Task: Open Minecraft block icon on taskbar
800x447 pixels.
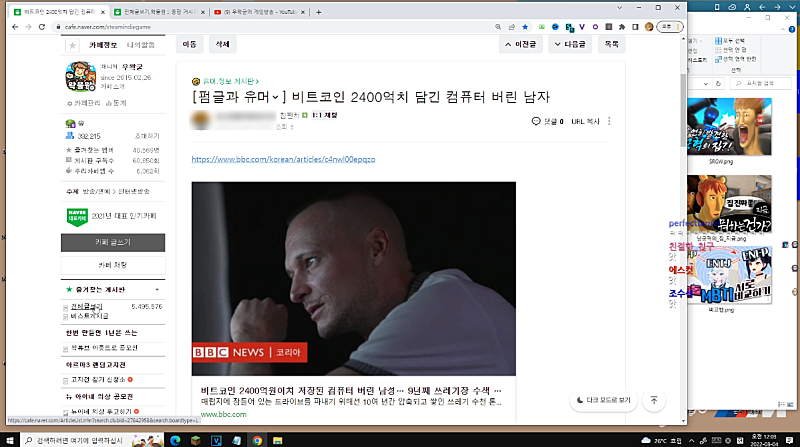Action: click(196, 440)
